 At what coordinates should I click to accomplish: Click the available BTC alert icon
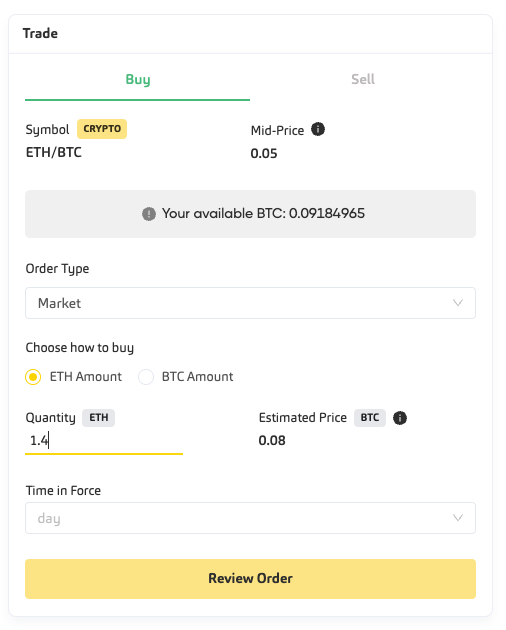click(149, 214)
